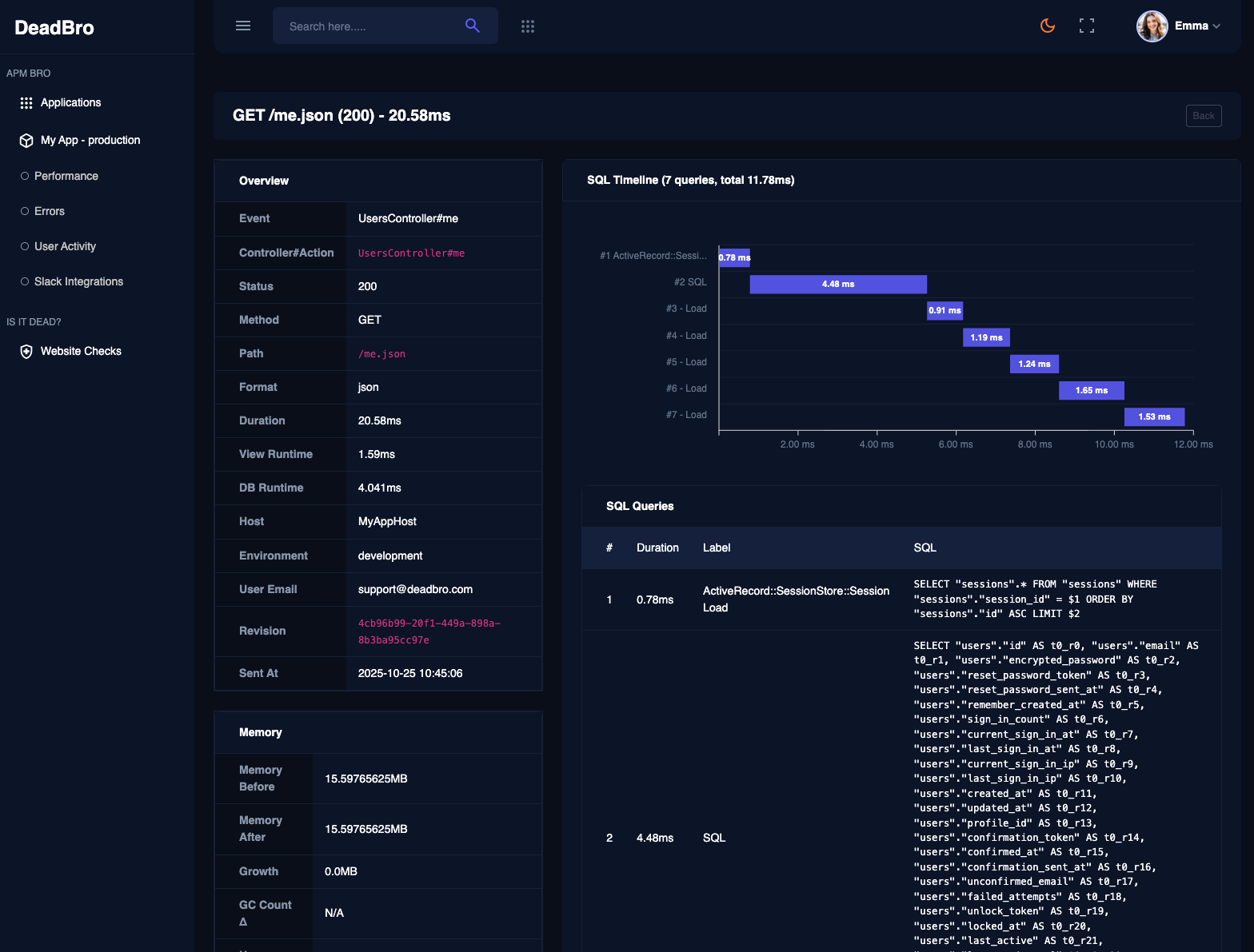The width and height of the screenshot is (1254, 952).
Task: Click the search magnifier icon
Action: click(472, 26)
